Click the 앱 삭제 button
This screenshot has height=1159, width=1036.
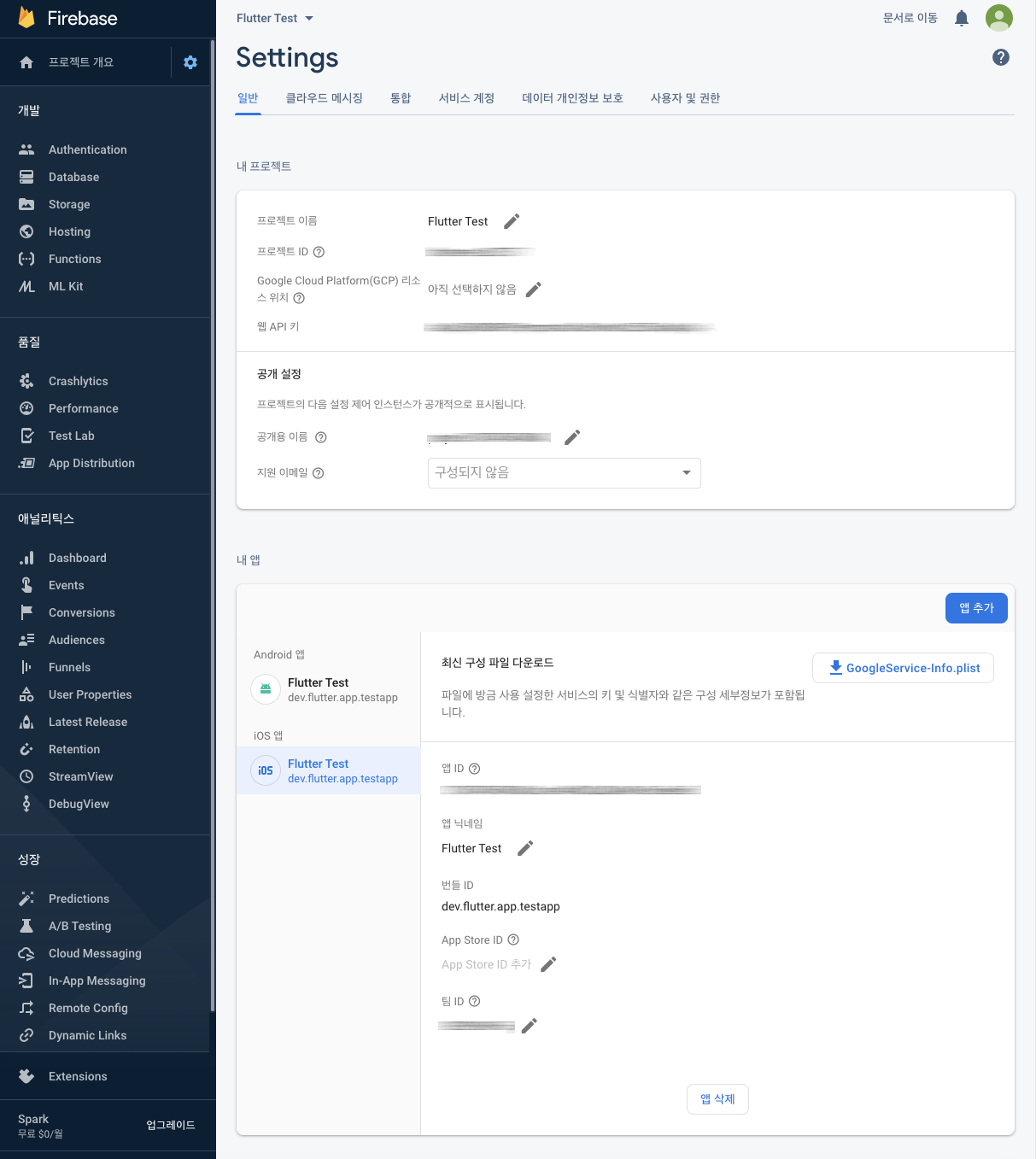(x=717, y=1099)
